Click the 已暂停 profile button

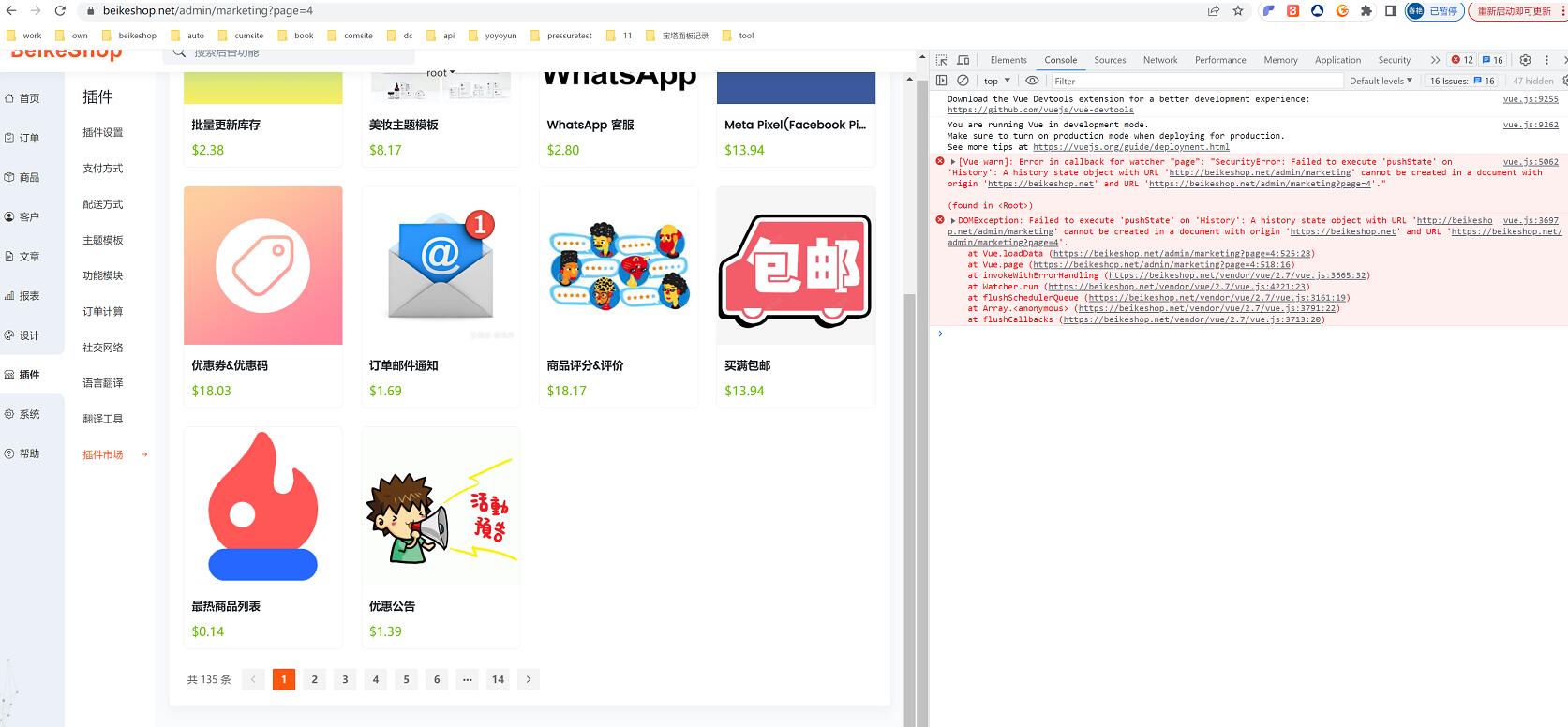point(1434,11)
